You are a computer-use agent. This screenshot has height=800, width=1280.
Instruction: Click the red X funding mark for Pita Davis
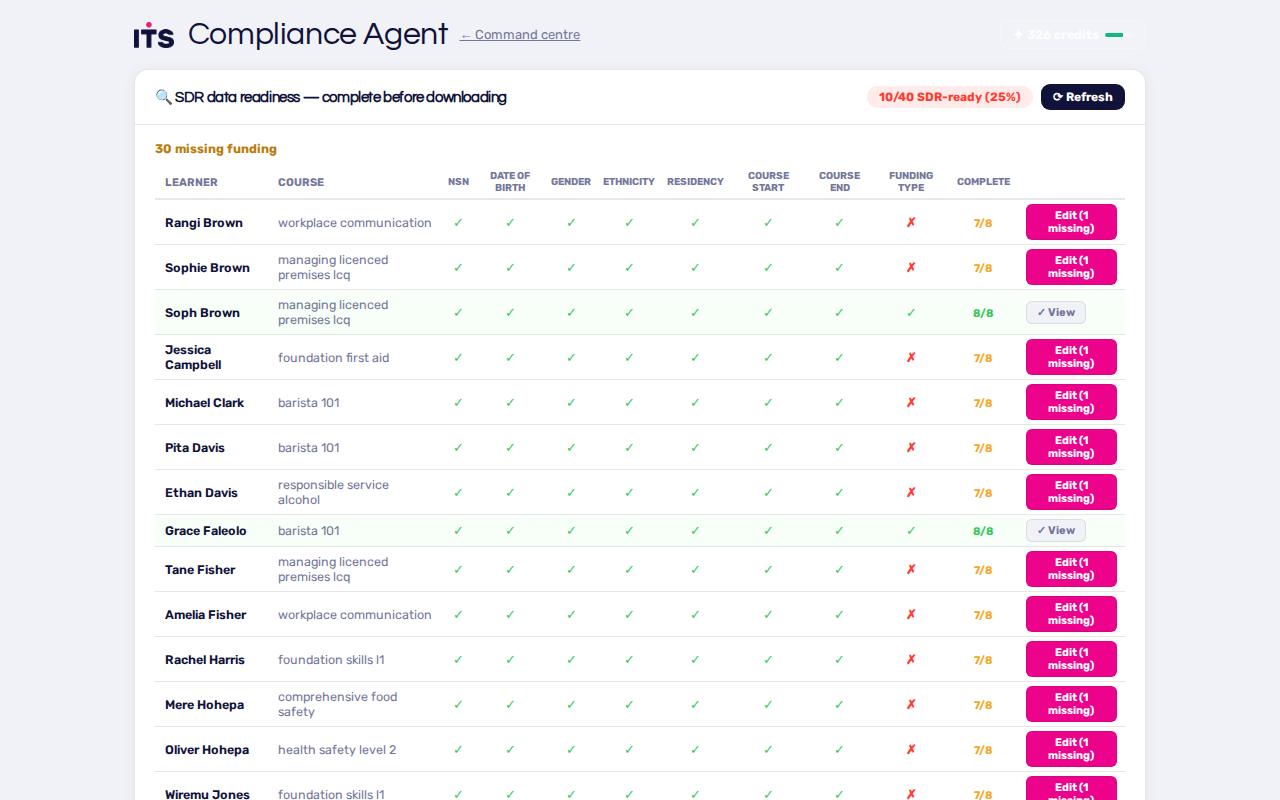pos(911,447)
